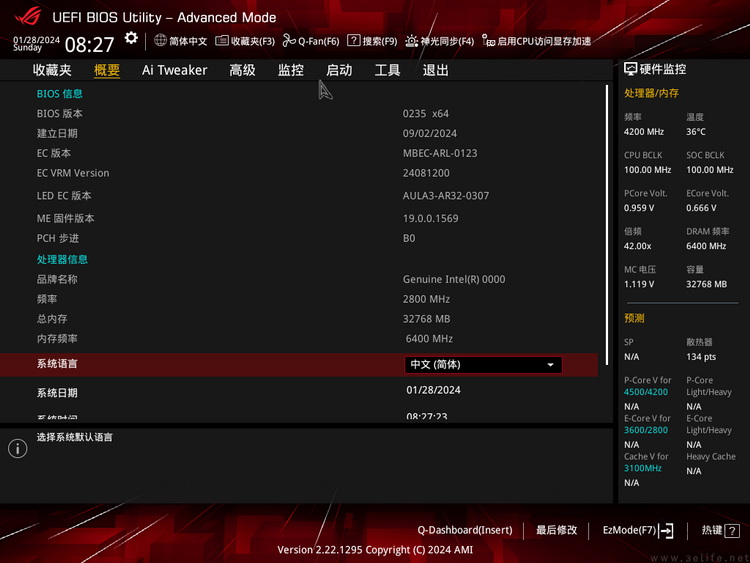Image resolution: width=750 pixels, height=563 pixels.
Task: Select the 系统日期 value 01/28/2024
Action: tap(433, 390)
